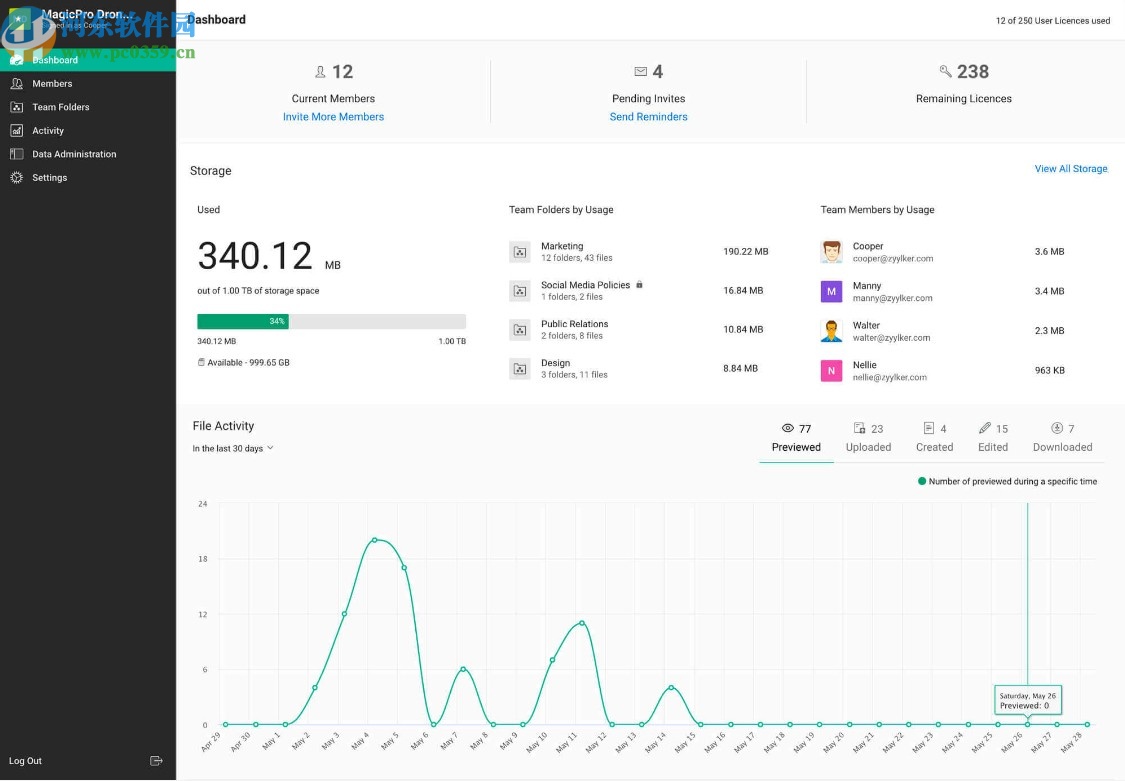Screen dimensions: 1125x781
Task: Click Invite More Members
Action: point(333,116)
